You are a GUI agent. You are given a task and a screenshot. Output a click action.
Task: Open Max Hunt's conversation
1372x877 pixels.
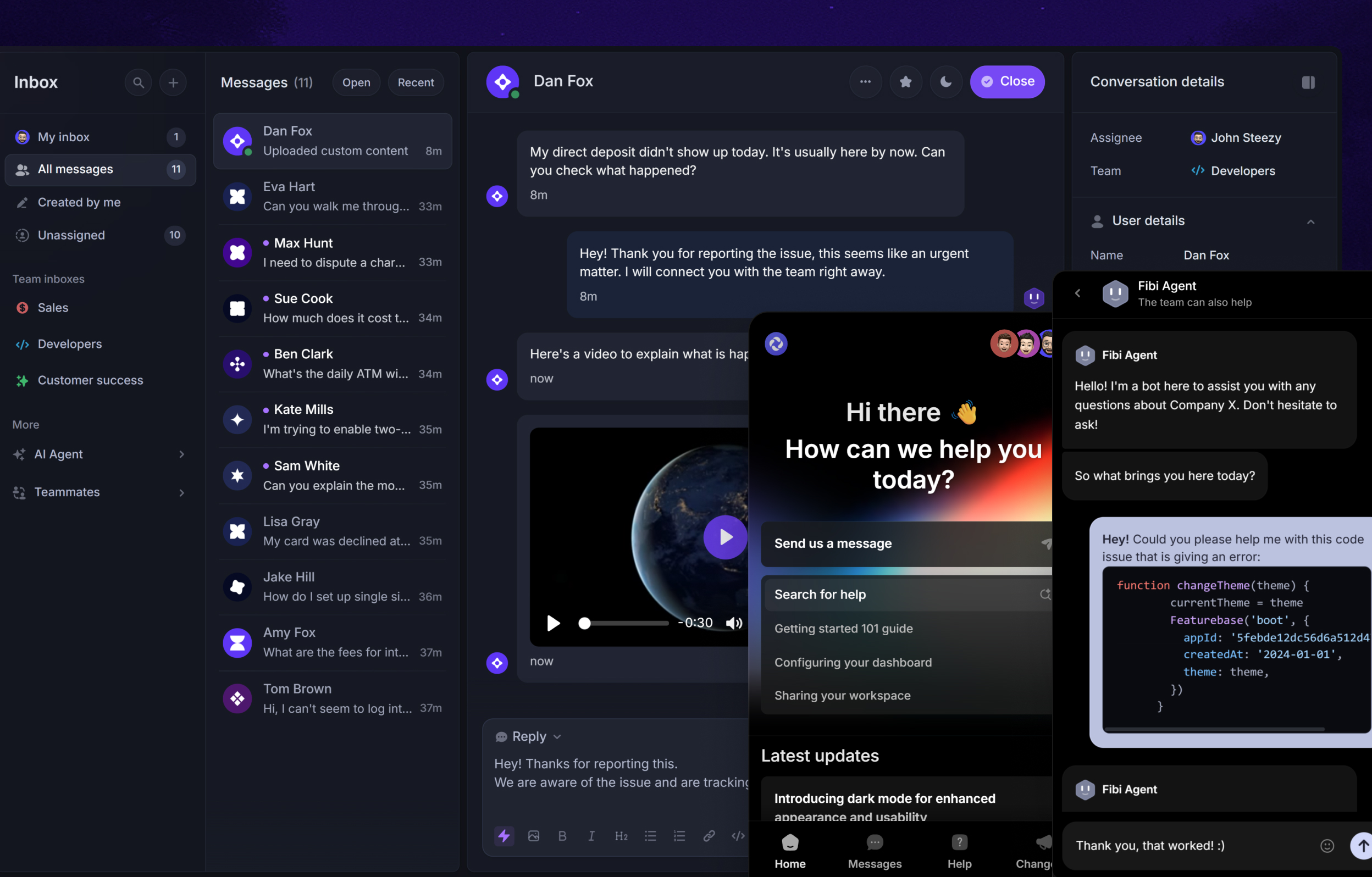click(333, 253)
